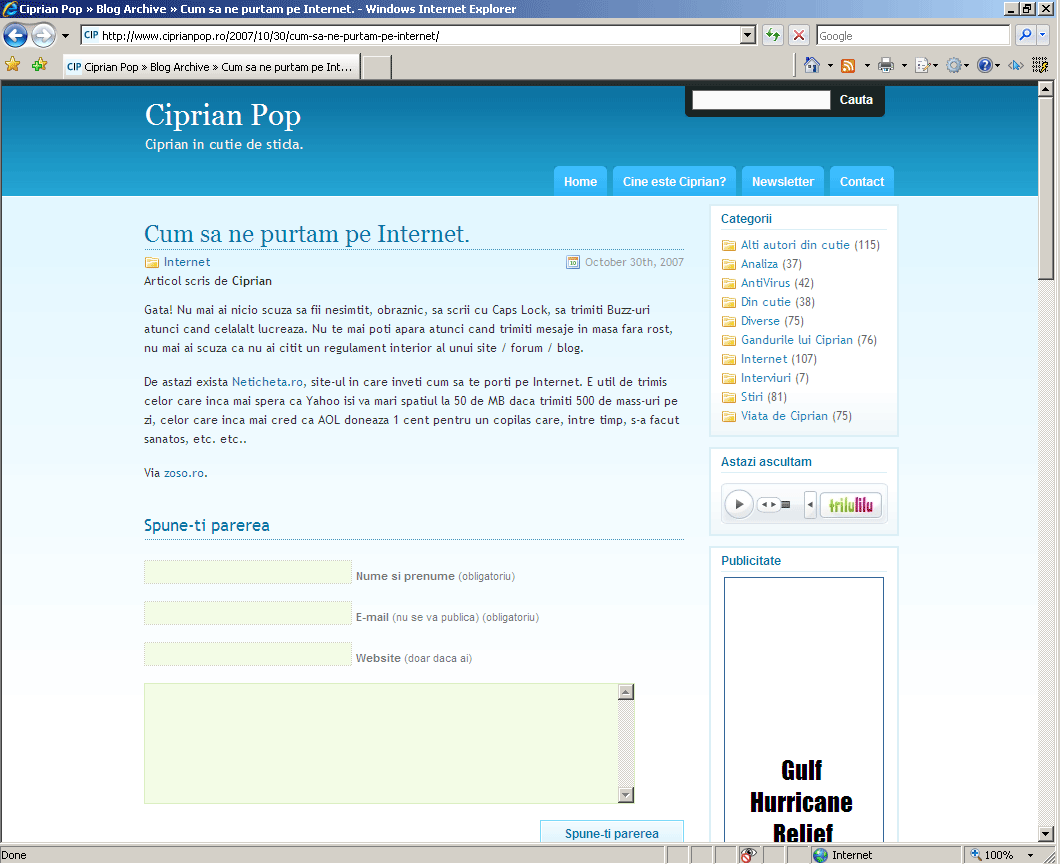Follow the Neticheta.ro link in article
Image resolution: width=1060 pixels, height=864 pixels.
click(267, 382)
